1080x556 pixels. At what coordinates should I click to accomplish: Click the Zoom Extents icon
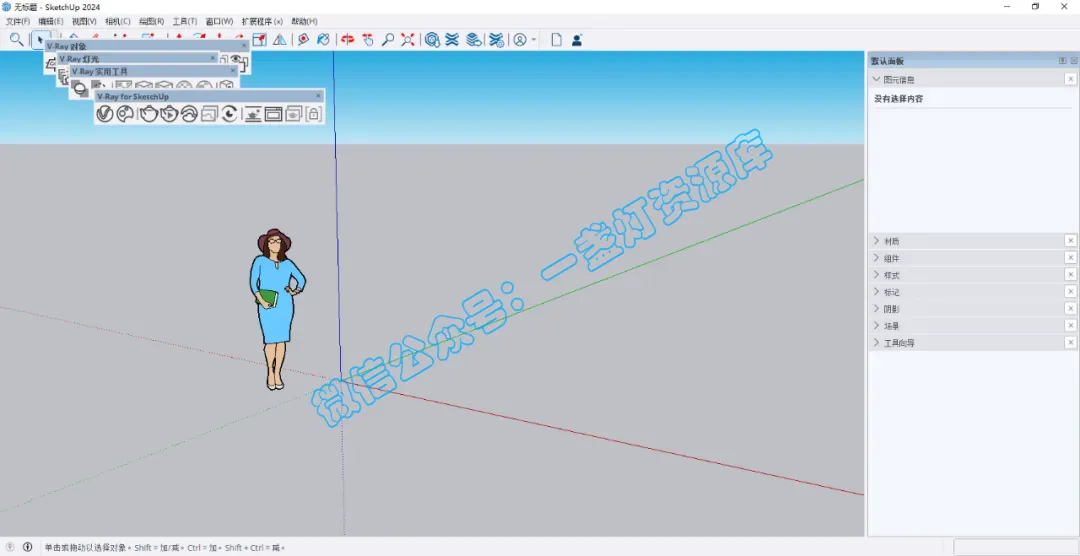(408, 40)
